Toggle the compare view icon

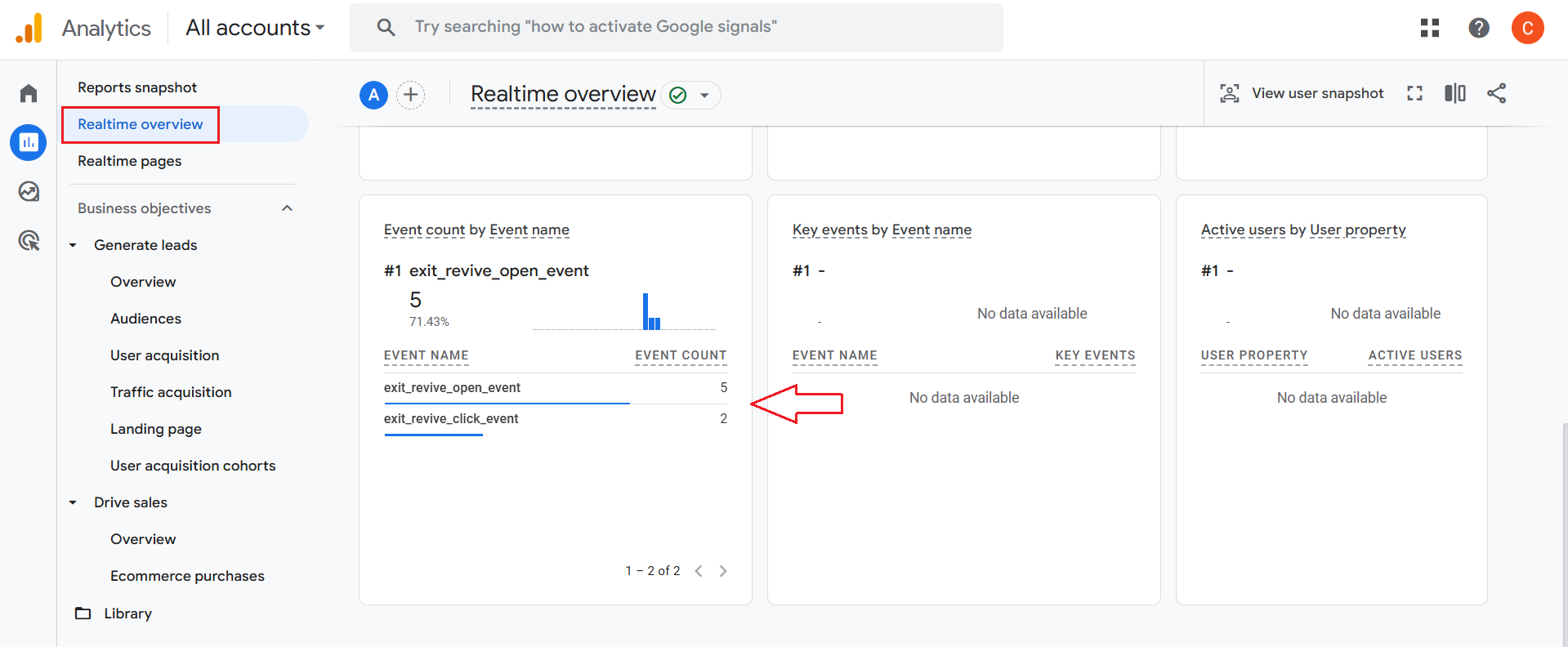[x=1454, y=93]
